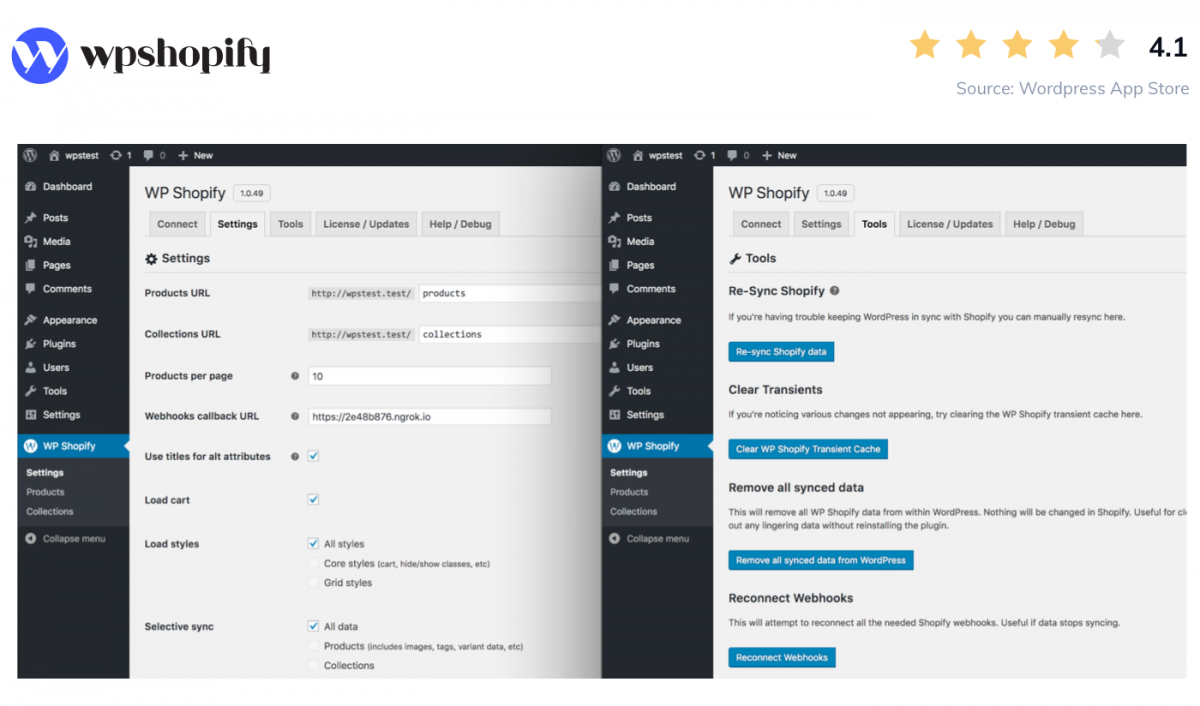Click help icon beside Products per page

(295, 376)
